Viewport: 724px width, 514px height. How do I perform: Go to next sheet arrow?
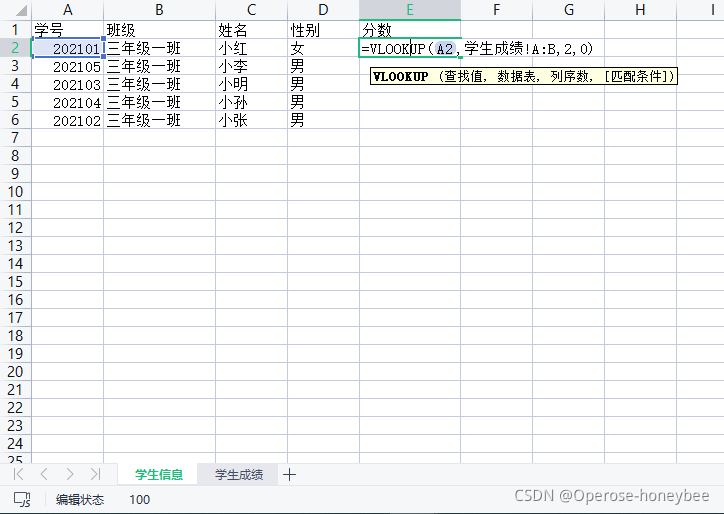(x=70, y=474)
